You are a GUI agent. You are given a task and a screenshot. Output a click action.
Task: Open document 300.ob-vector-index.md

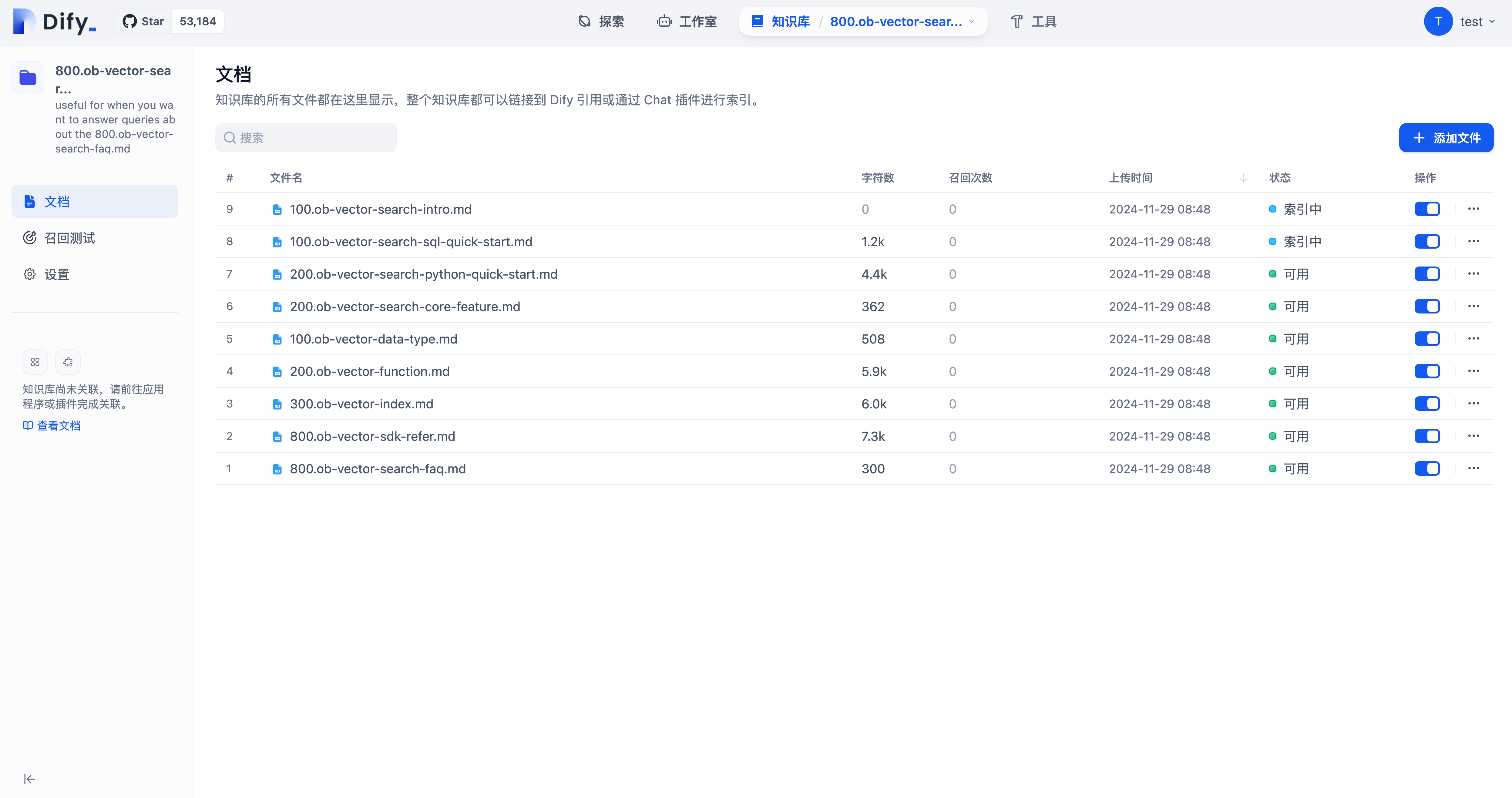coord(361,404)
